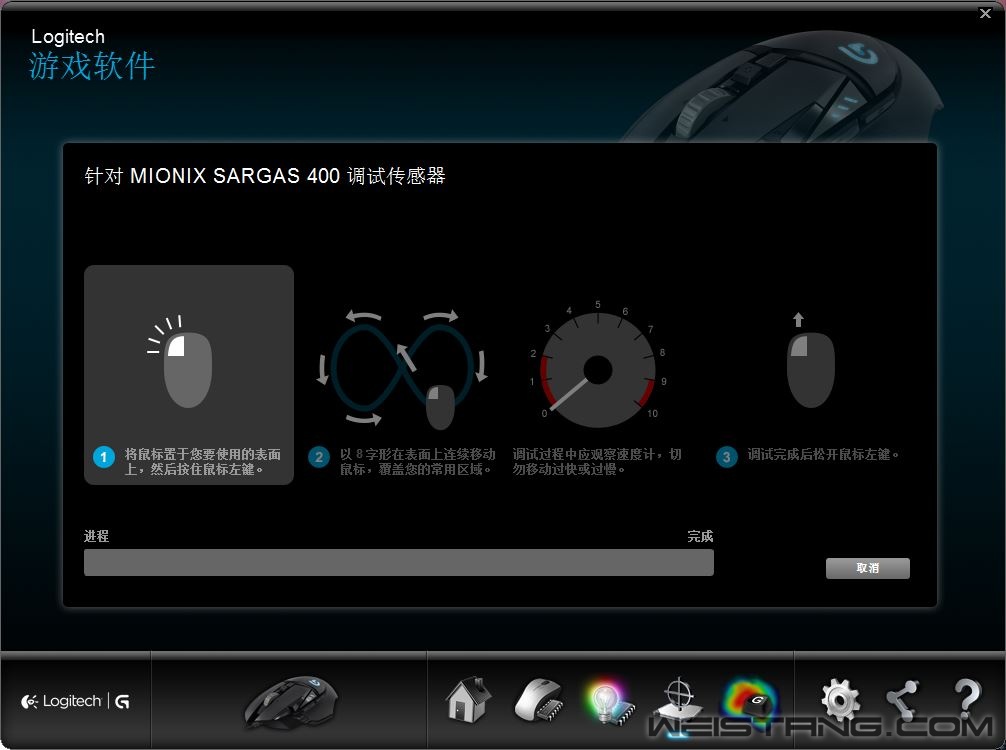Click the '调试完成后松开鼠标左键' instruction text

point(823,454)
